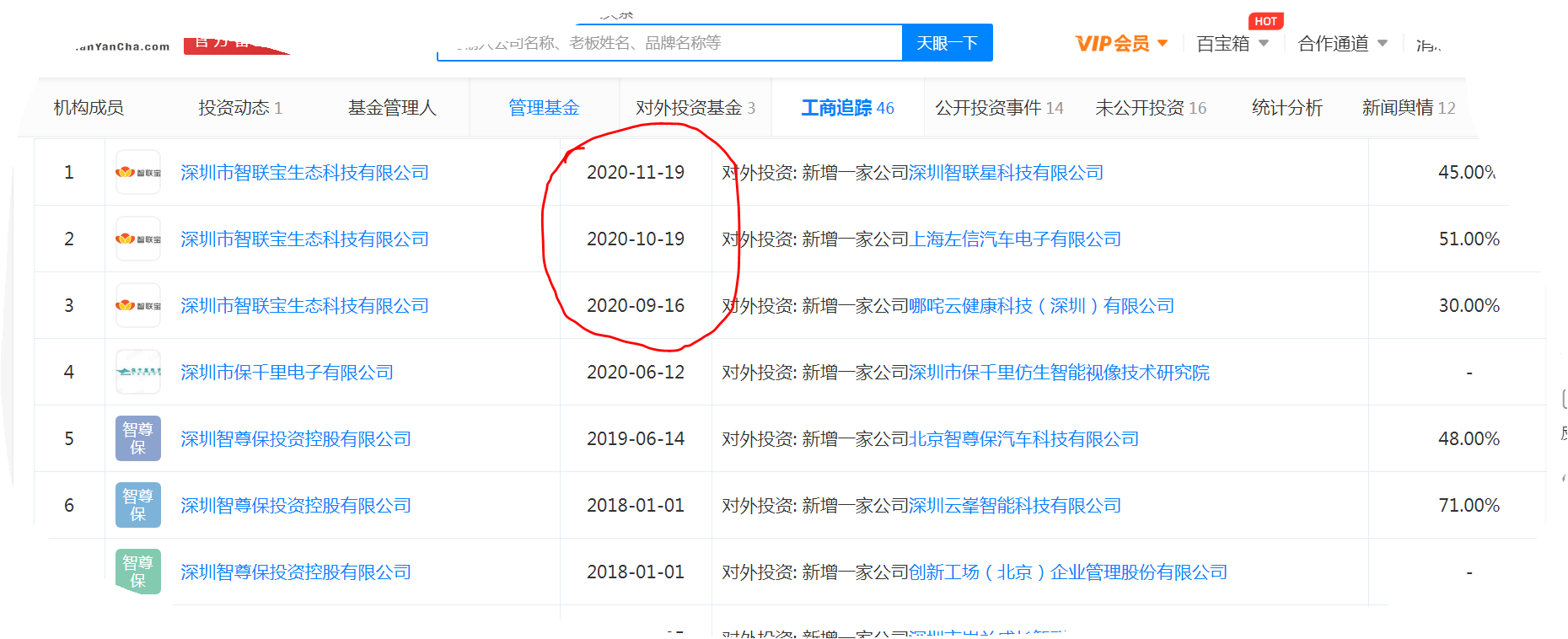Open the 北京智尊保汽车科技有限公司 link
Viewport: 1568px width, 639px height.
(x=1023, y=439)
